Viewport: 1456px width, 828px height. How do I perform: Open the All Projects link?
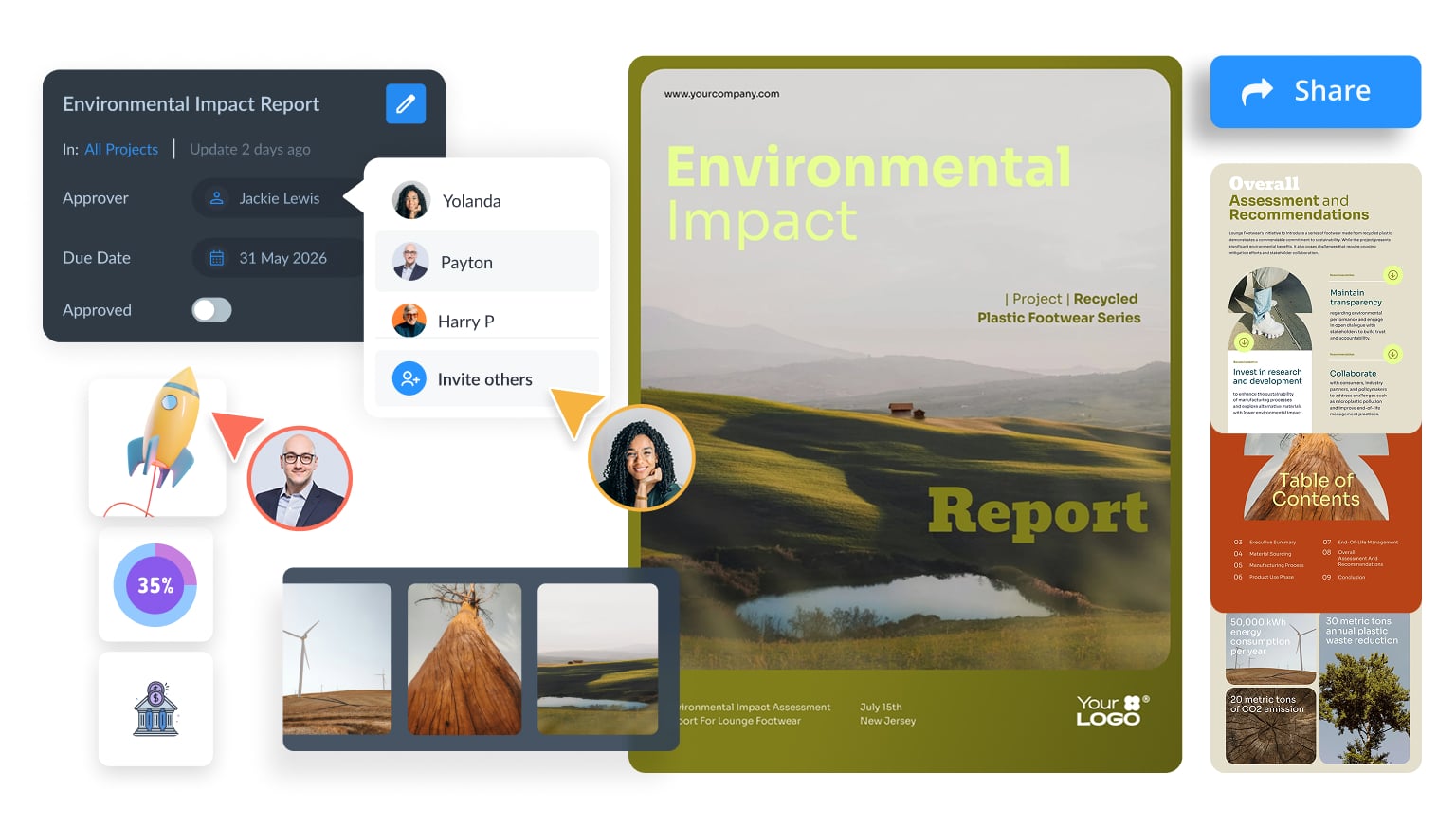[121, 149]
